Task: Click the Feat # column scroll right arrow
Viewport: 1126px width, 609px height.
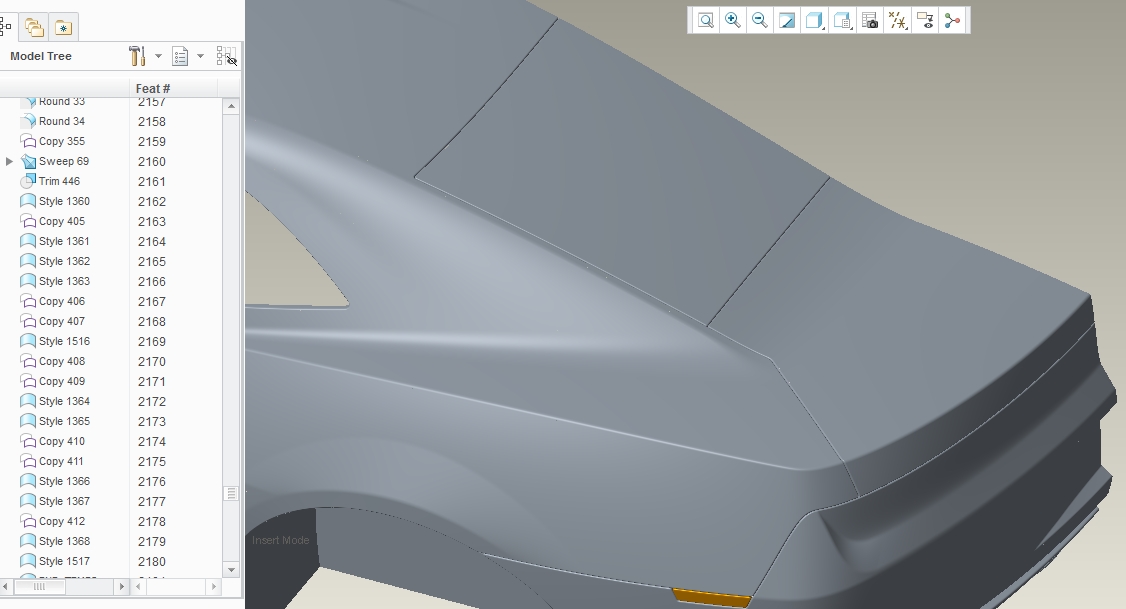Action: click(x=213, y=587)
